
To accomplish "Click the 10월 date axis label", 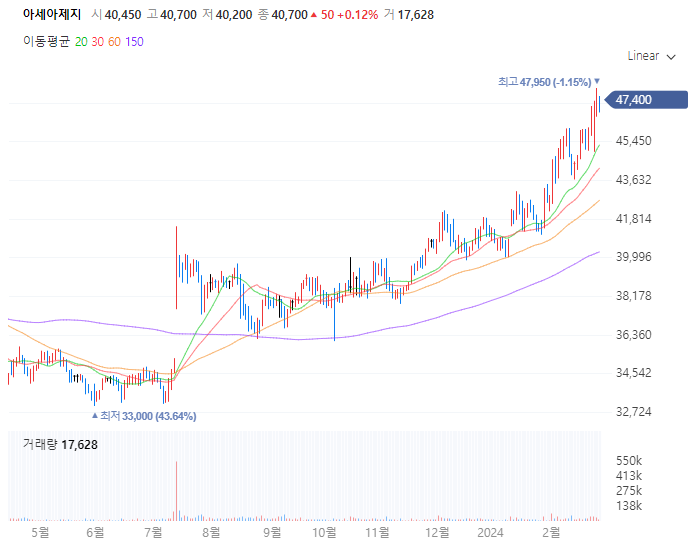I will [x=324, y=532].
